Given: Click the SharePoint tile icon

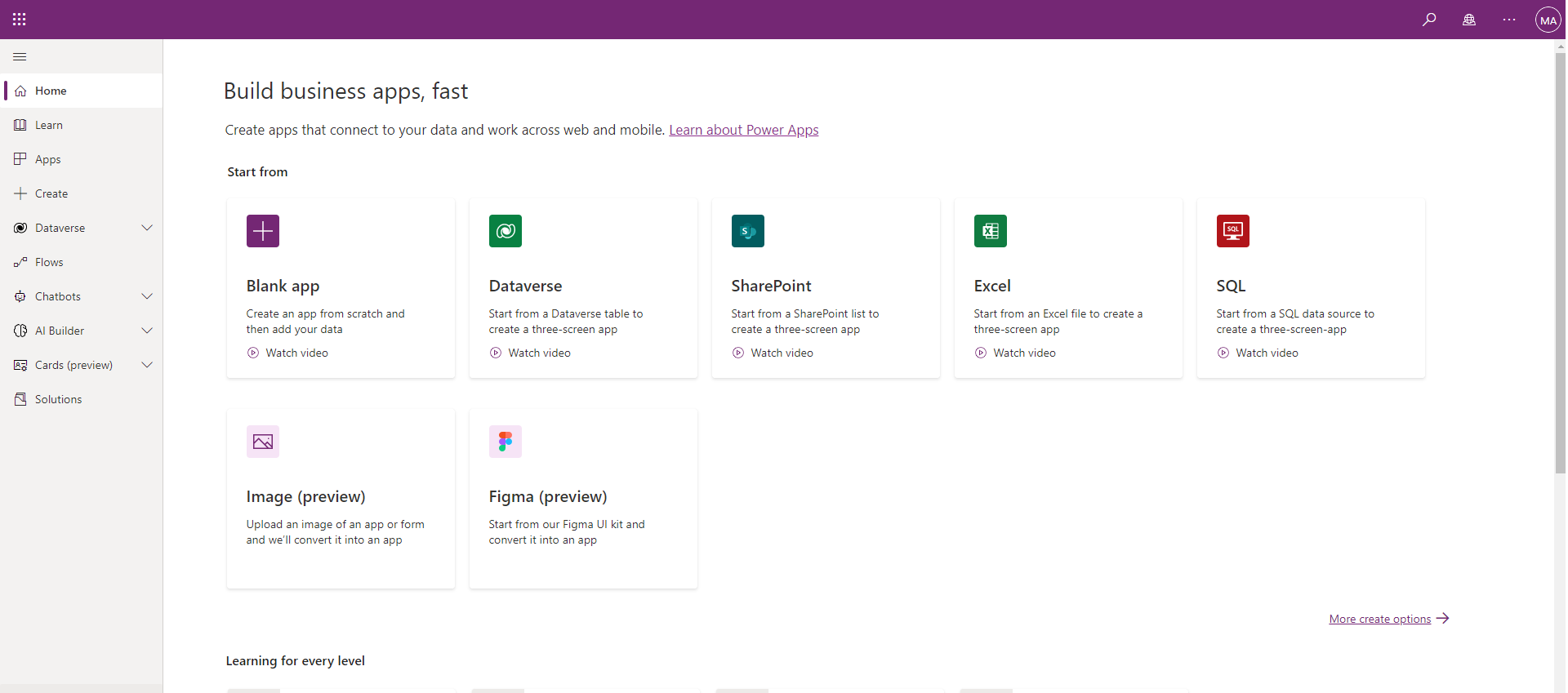Looking at the screenshot, I should [747, 231].
